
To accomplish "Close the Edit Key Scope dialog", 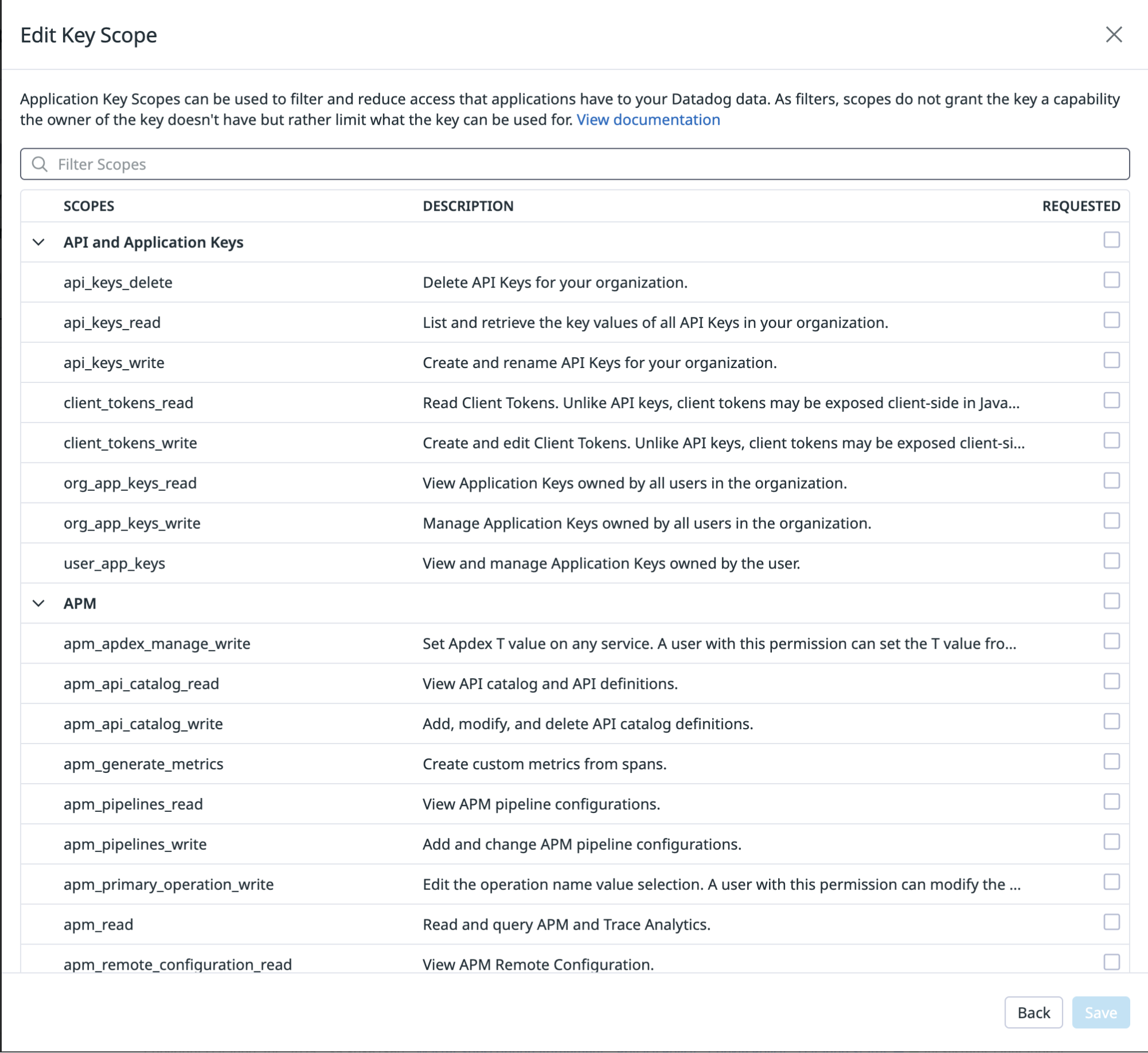I will (x=1114, y=34).
